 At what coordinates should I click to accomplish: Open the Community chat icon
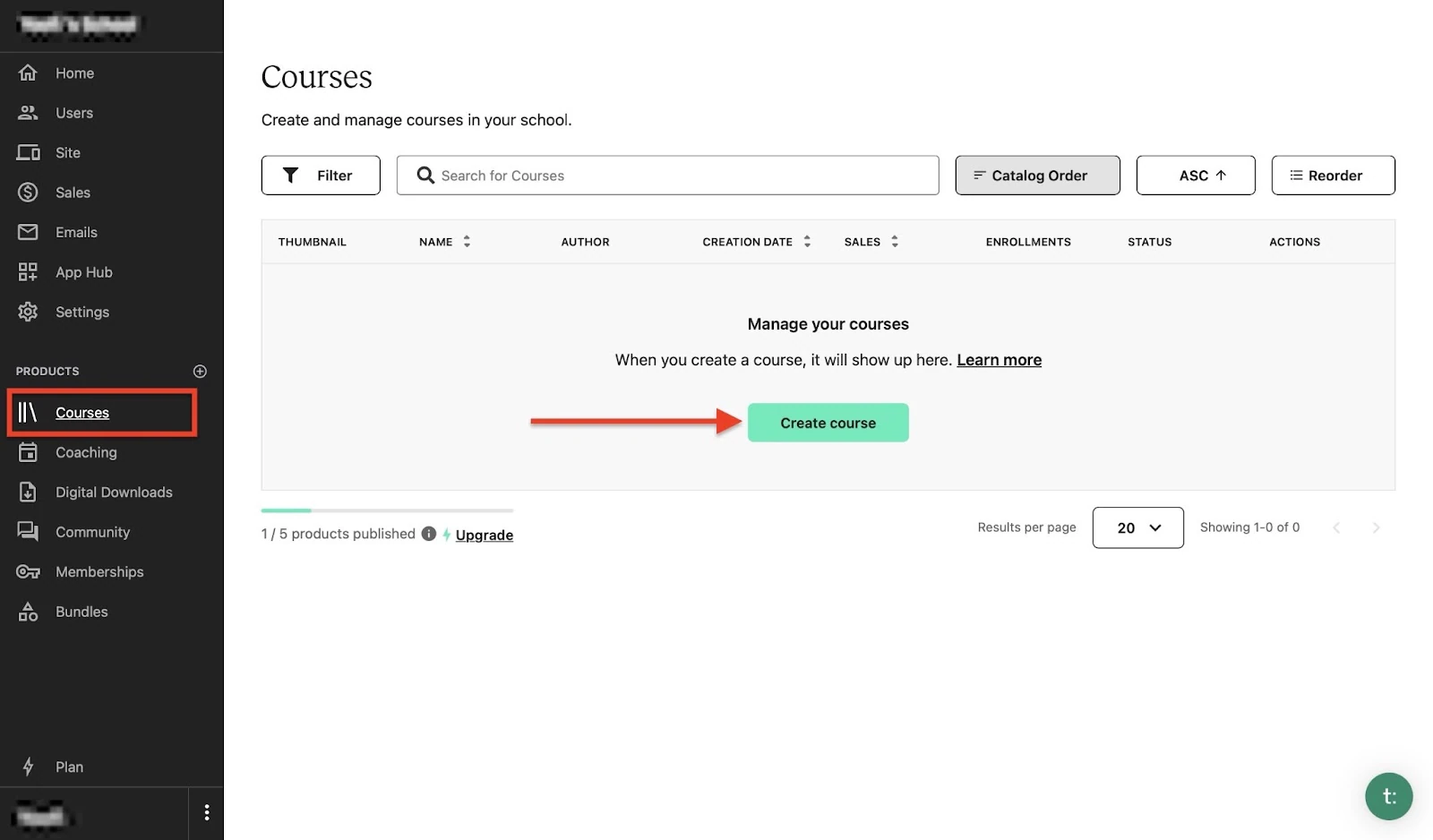point(28,532)
